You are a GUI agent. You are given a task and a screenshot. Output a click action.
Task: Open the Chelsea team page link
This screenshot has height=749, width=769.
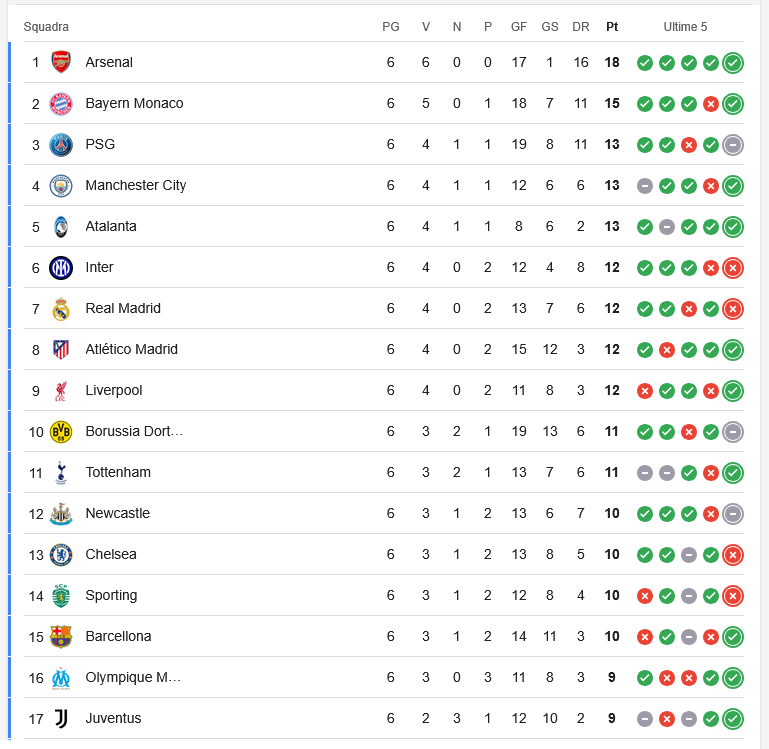tap(111, 554)
